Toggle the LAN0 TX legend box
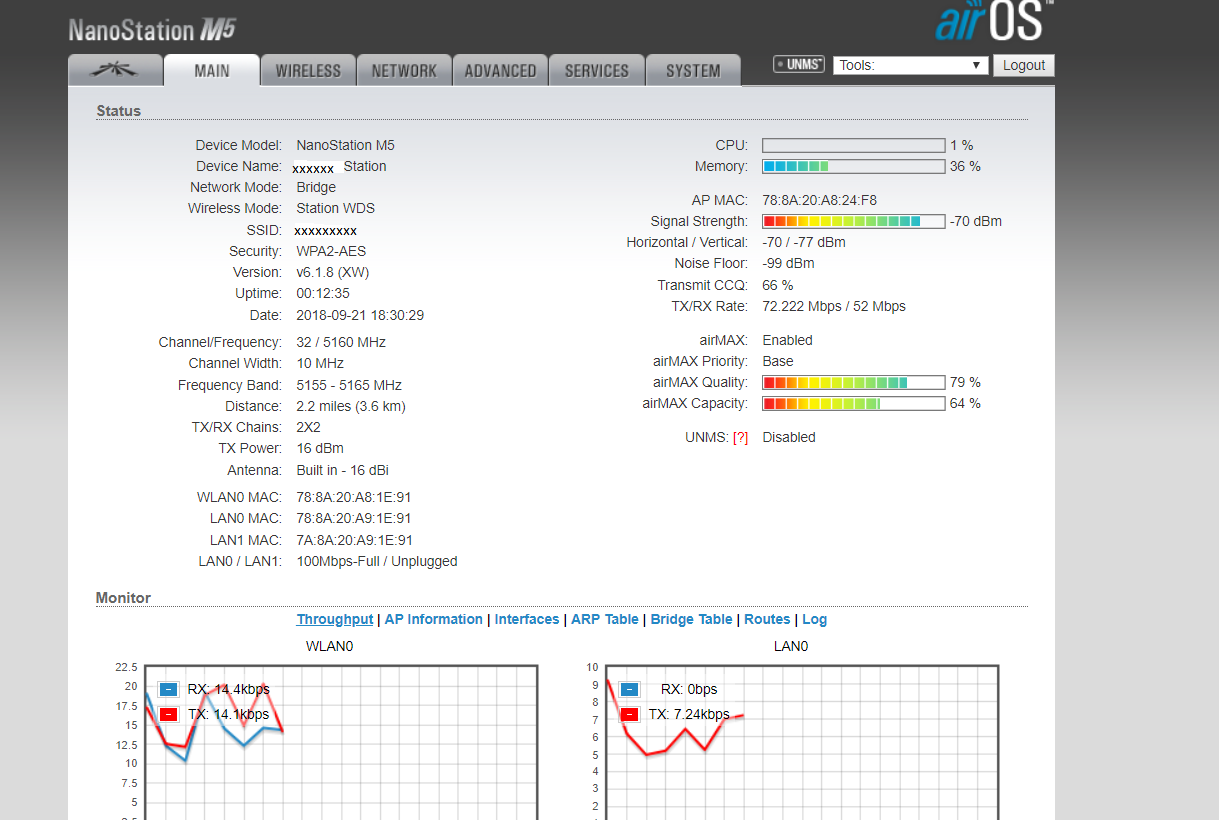This screenshot has width=1219, height=820. point(629,714)
